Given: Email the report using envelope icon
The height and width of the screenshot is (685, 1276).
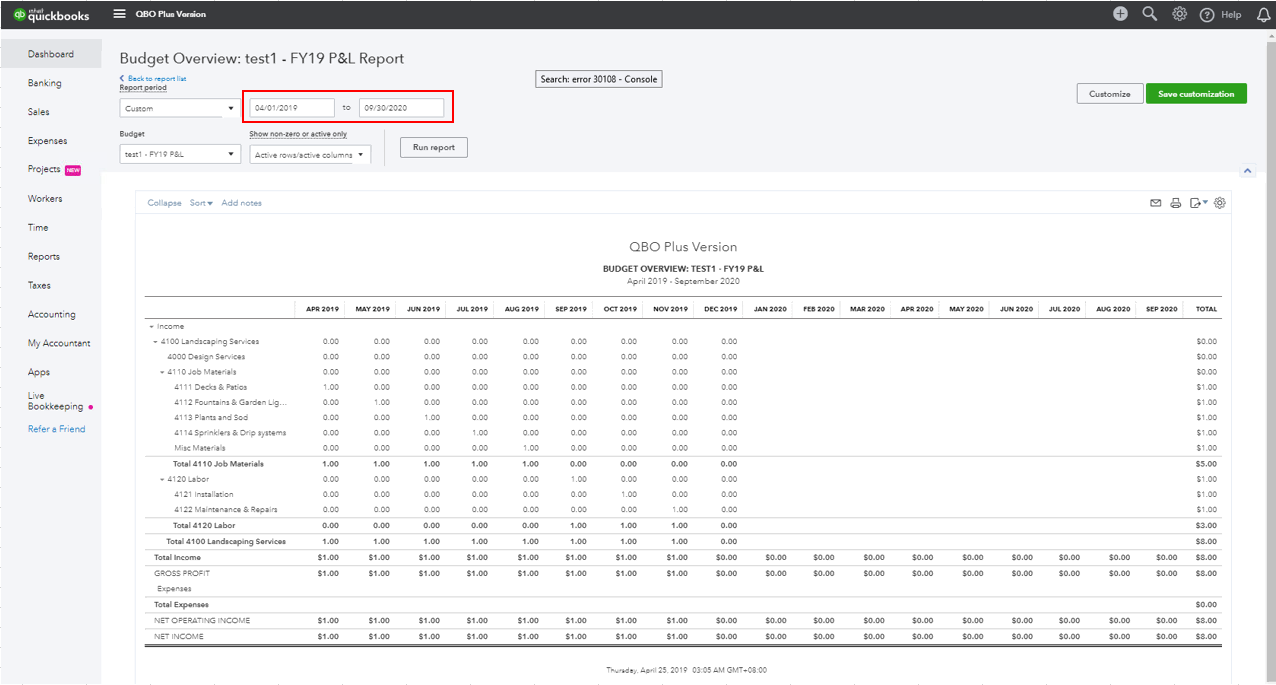Looking at the screenshot, I should (x=1156, y=203).
